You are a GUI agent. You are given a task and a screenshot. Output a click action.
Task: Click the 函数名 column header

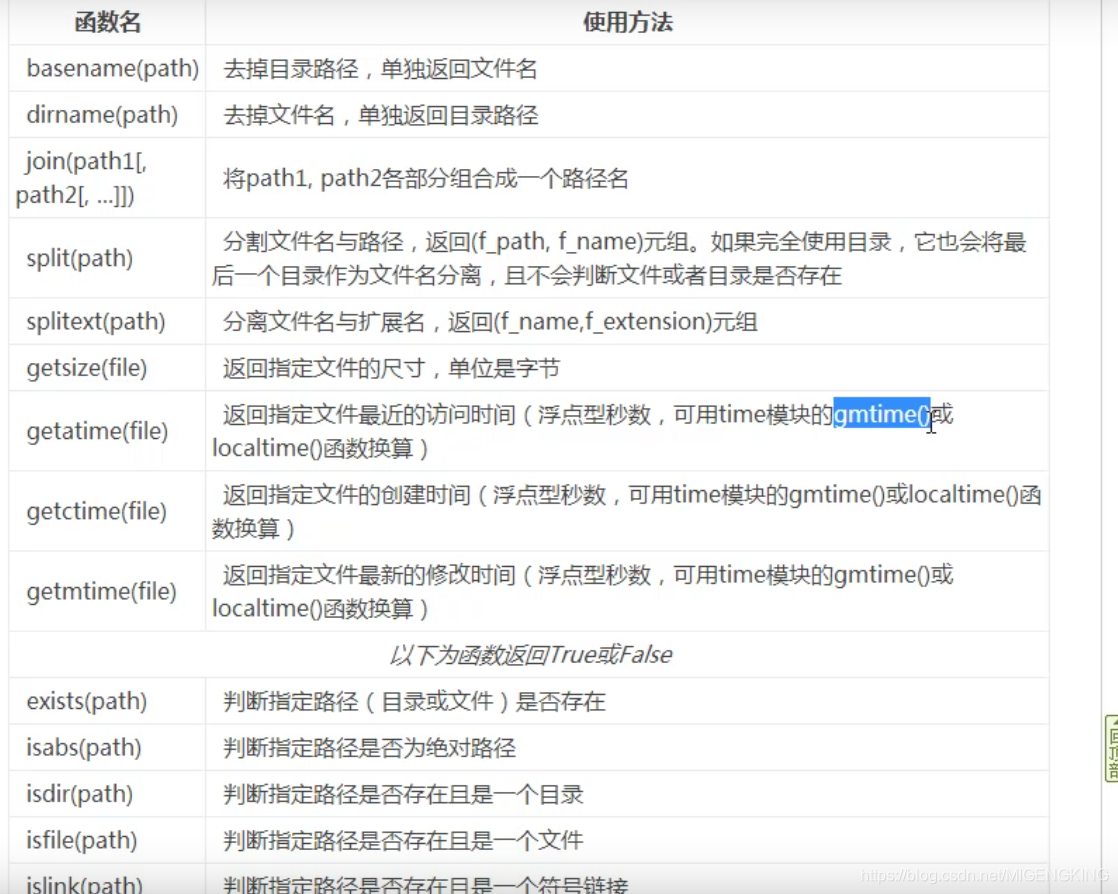pos(108,23)
